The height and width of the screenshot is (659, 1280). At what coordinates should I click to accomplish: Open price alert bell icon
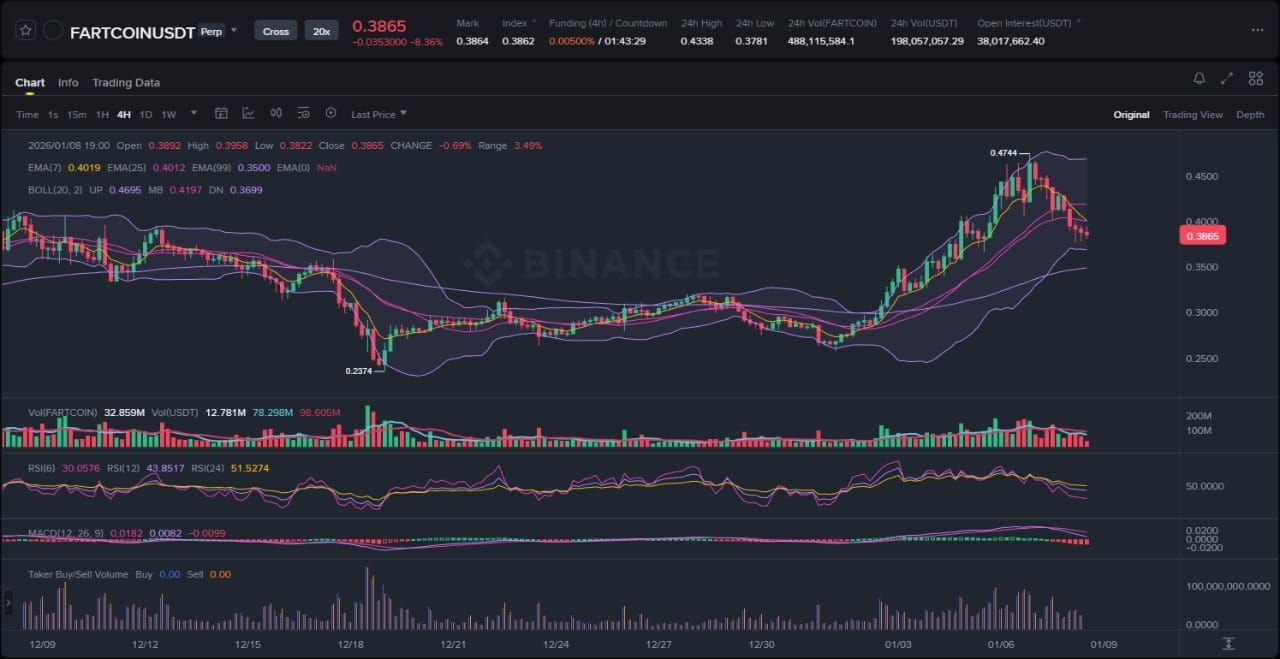pos(1199,78)
